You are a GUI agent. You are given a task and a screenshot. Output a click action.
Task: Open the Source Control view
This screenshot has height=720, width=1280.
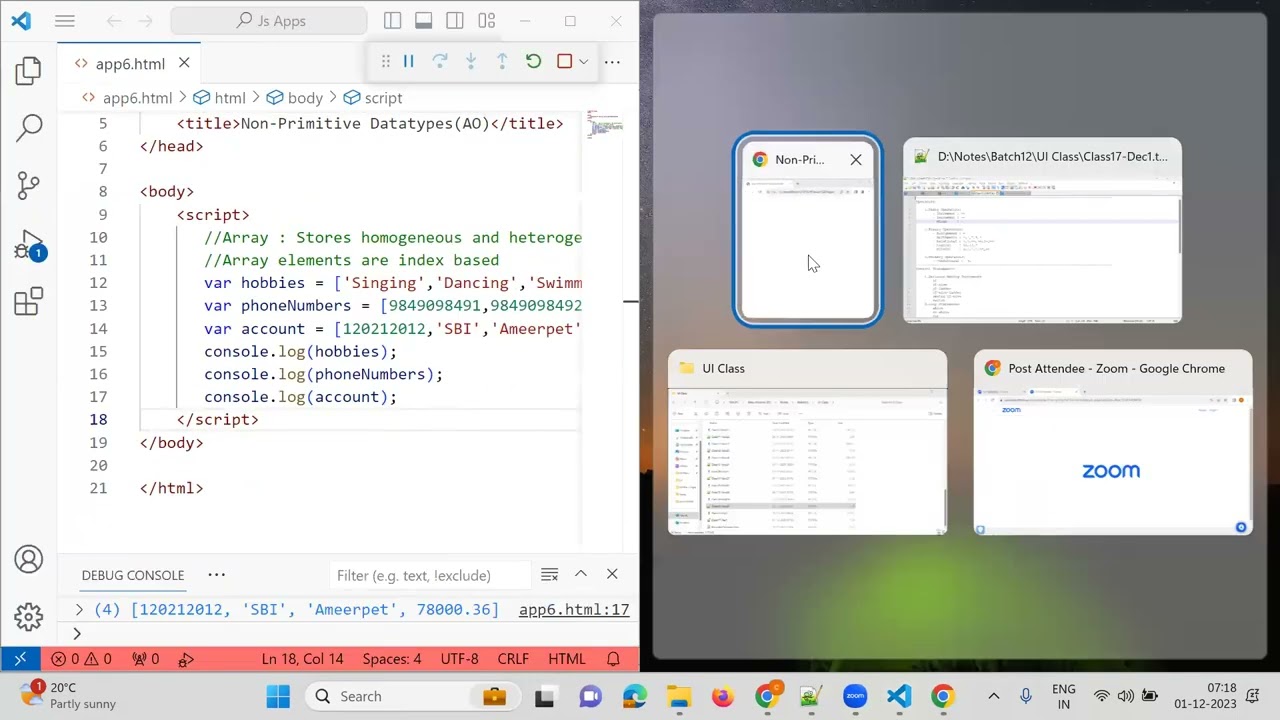point(29,185)
